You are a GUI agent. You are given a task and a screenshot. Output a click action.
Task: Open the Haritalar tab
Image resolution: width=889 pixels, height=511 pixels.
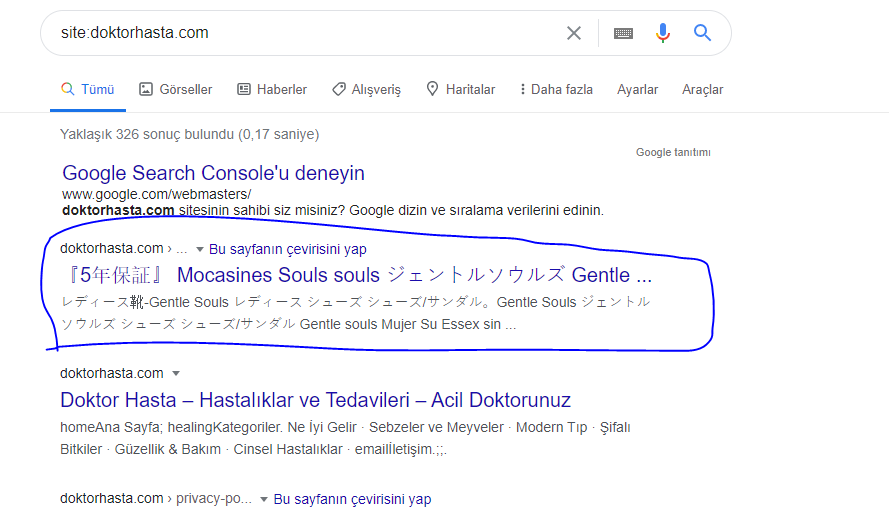coord(460,89)
